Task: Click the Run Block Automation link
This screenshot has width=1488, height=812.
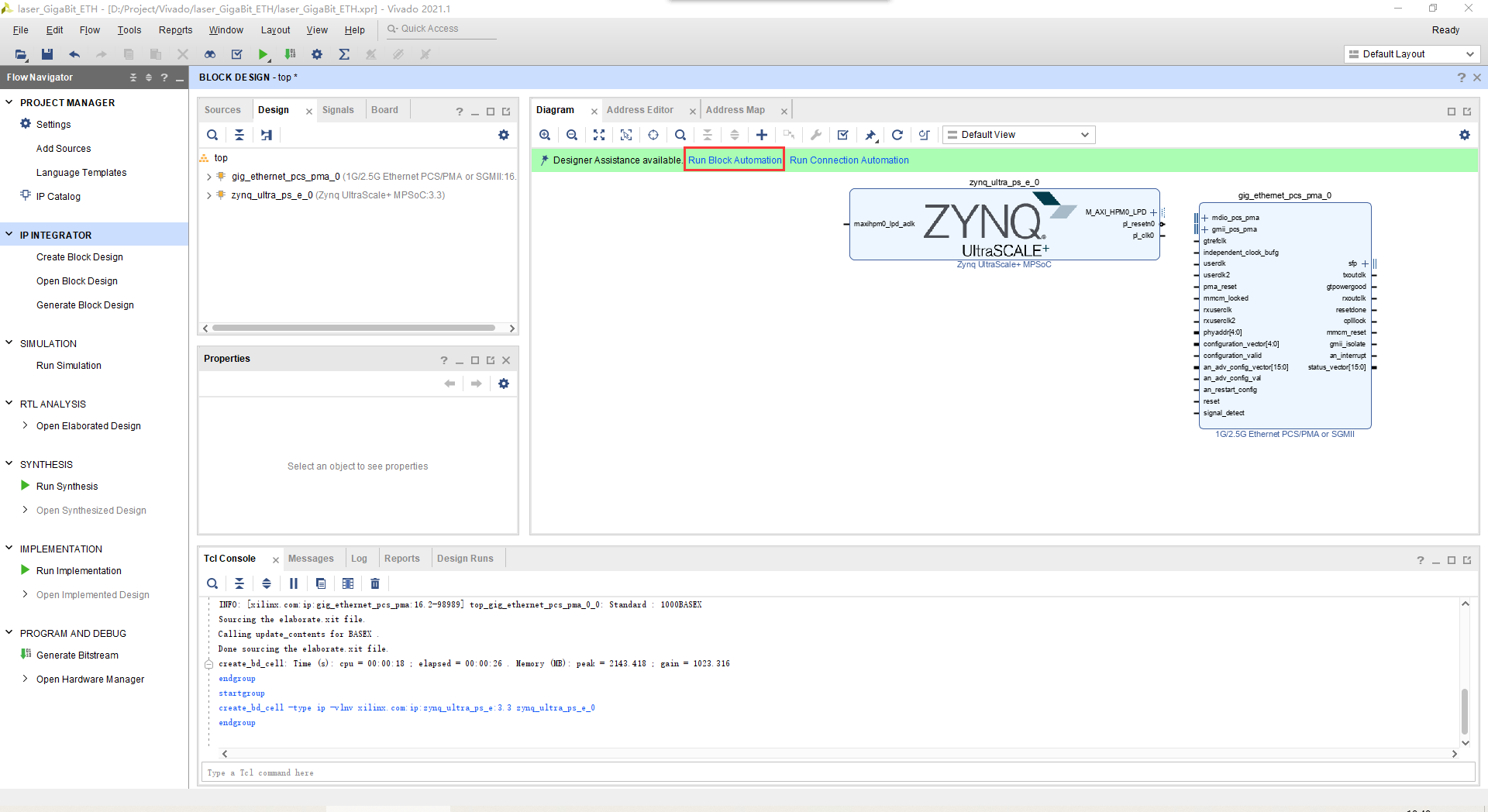Action: 733,160
